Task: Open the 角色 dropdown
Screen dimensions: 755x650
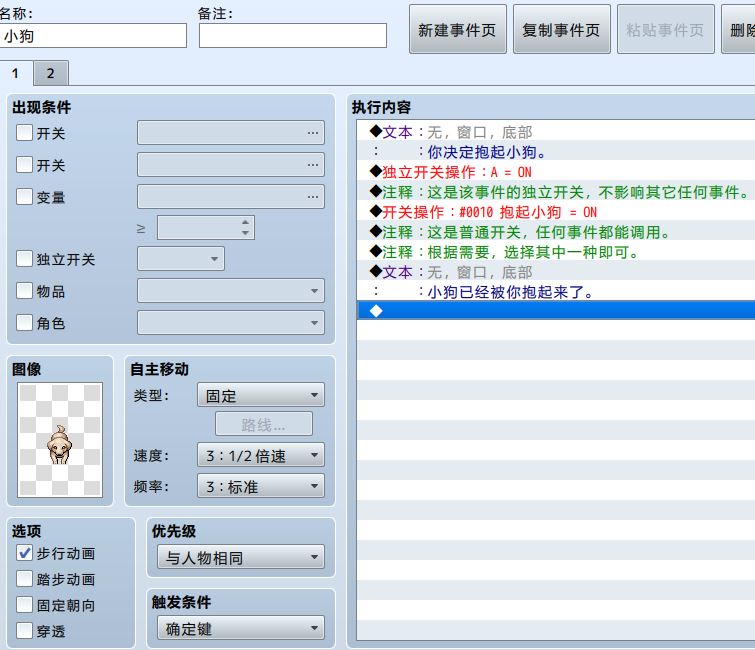Action: pos(231,323)
